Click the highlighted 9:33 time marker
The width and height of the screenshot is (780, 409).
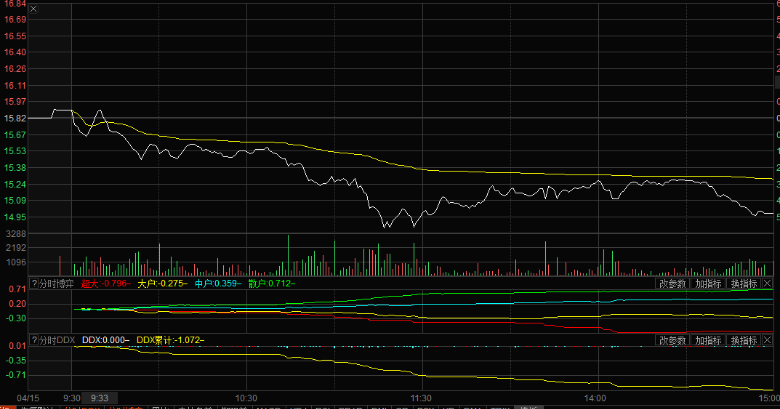coord(96,398)
